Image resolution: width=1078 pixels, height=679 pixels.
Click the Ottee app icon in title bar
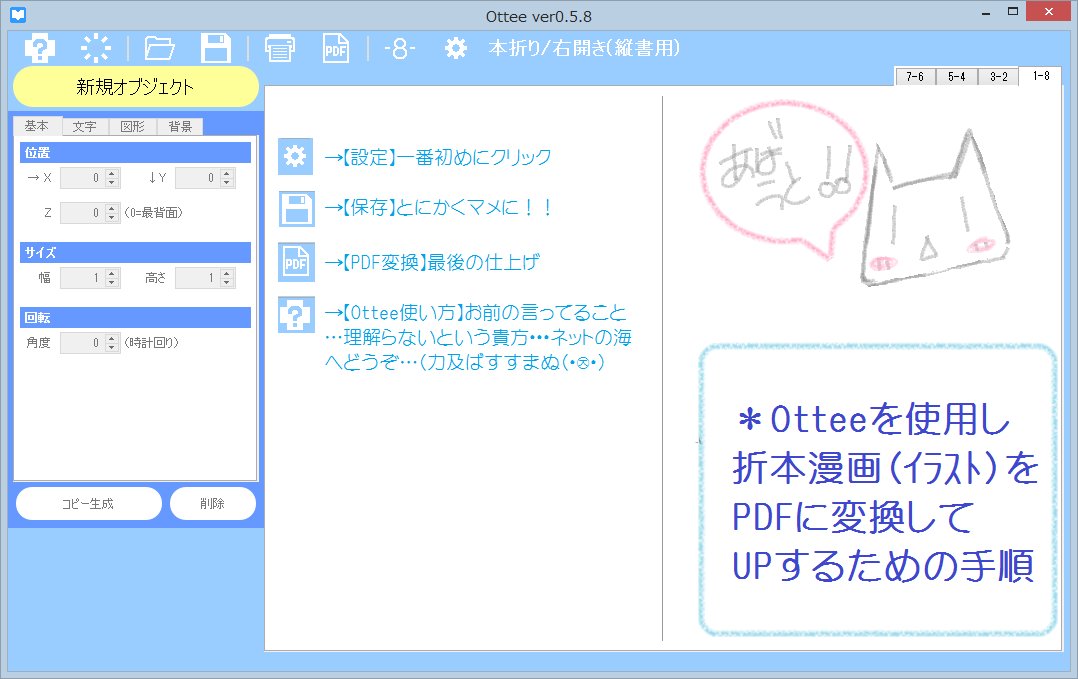coord(18,14)
